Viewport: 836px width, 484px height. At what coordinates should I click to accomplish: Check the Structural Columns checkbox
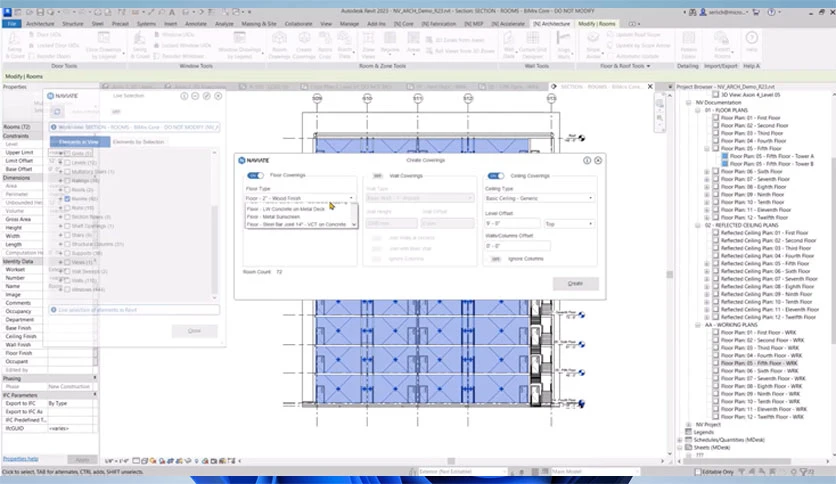[67, 244]
